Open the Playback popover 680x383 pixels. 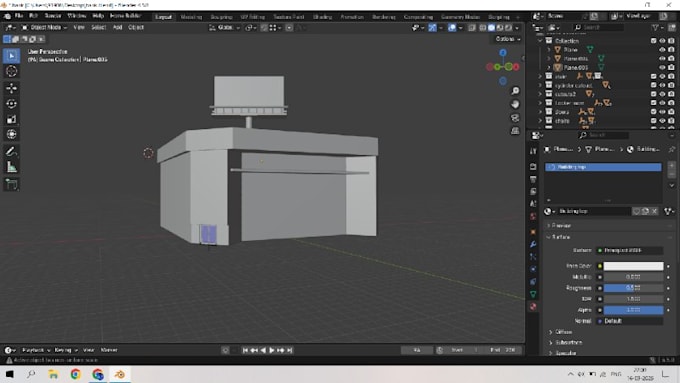(36, 350)
